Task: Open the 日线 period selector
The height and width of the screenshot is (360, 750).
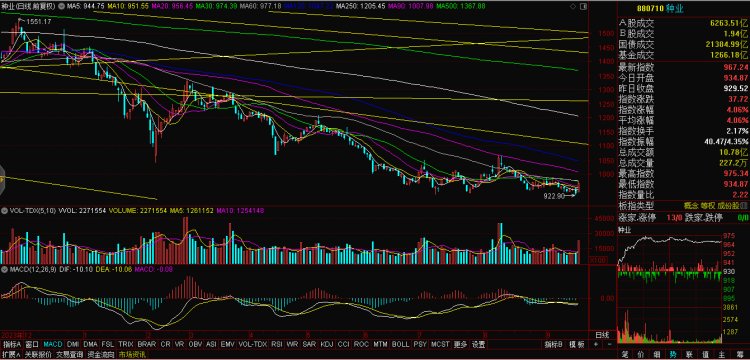Action: pyautogui.click(x=602, y=335)
